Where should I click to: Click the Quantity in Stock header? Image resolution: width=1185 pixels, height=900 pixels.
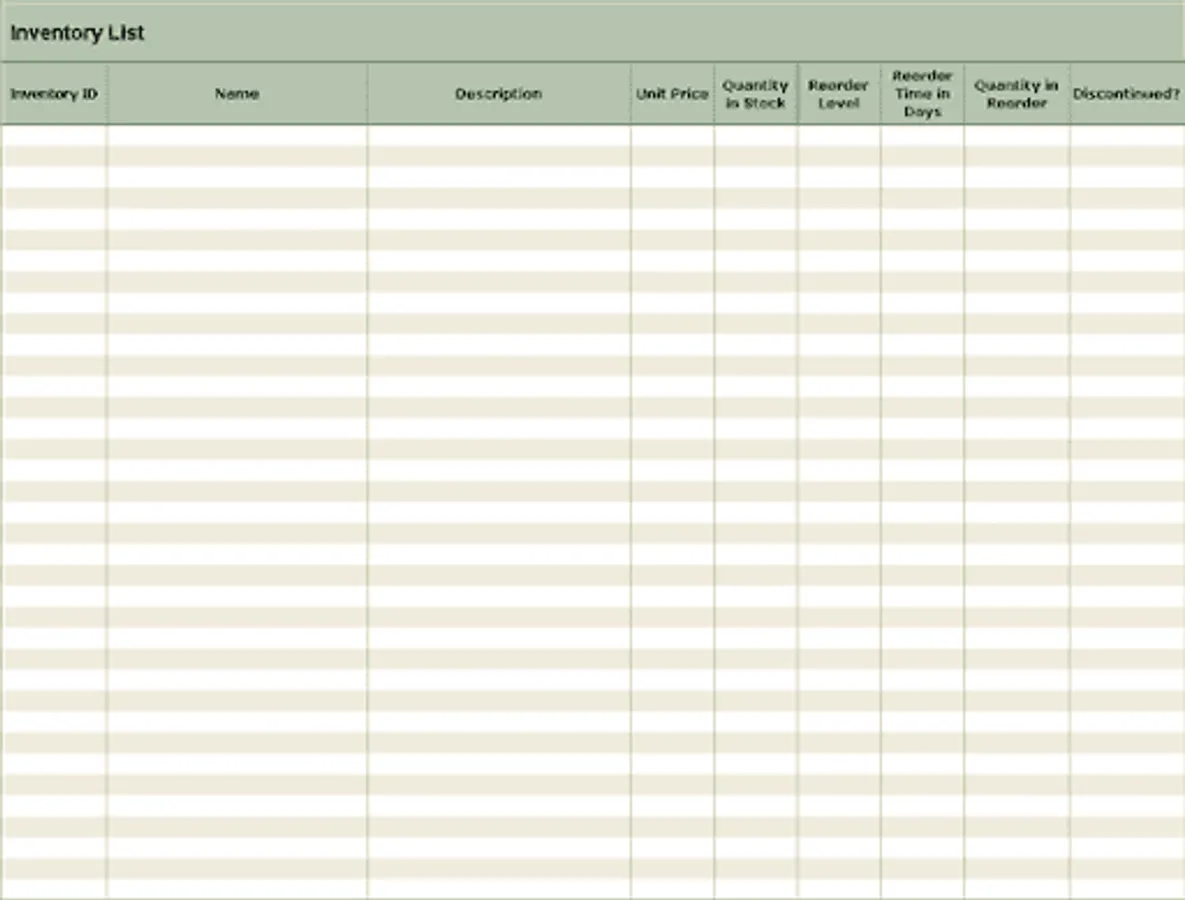point(756,94)
